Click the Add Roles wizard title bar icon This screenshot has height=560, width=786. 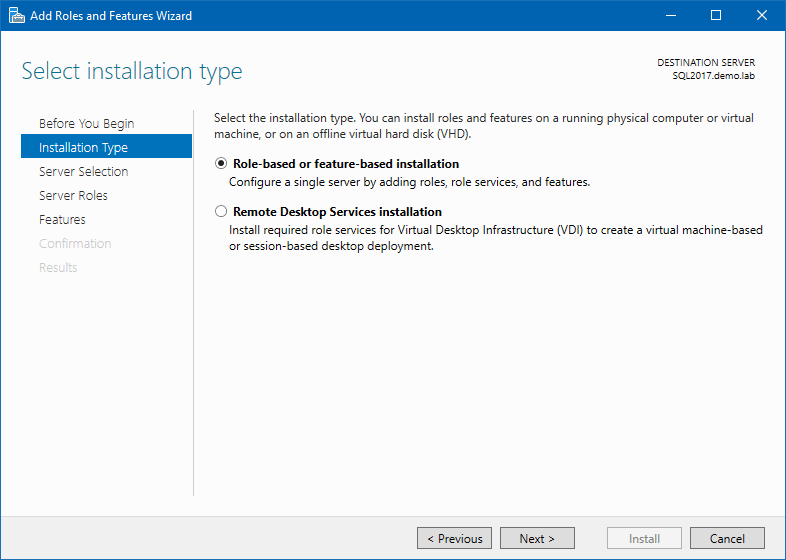[x=16, y=15]
